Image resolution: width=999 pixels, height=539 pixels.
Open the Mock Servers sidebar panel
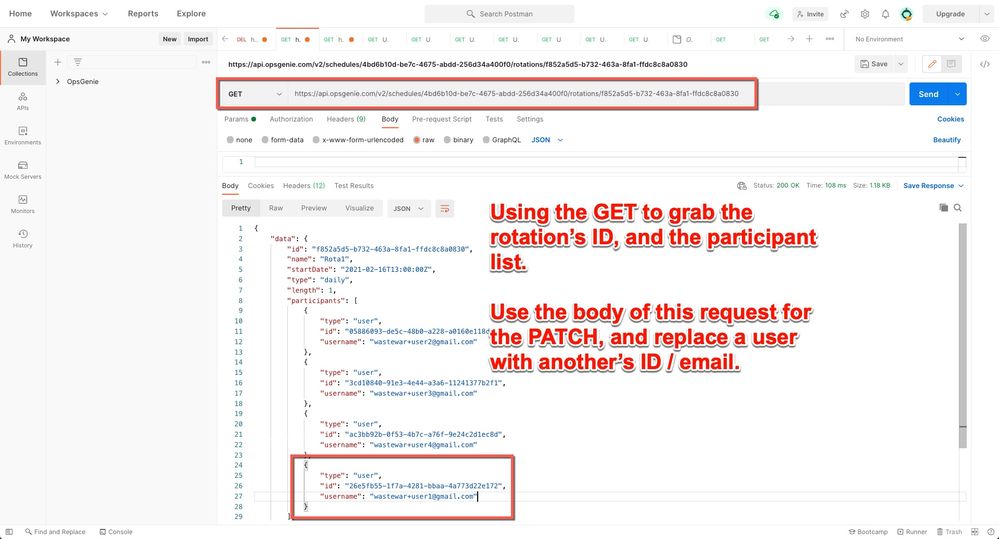coord(23,170)
